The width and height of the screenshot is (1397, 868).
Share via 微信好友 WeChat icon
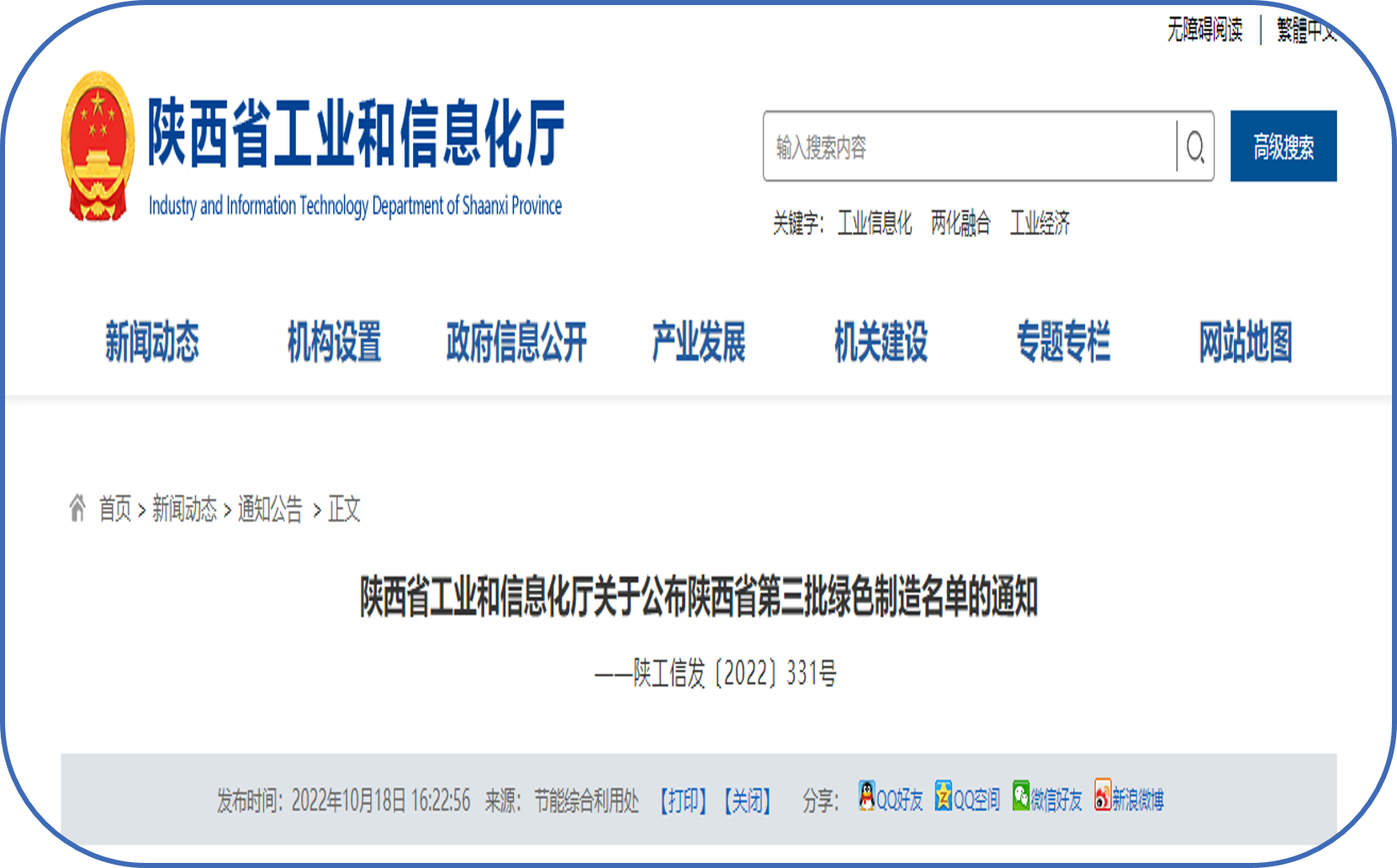pos(1021,796)
